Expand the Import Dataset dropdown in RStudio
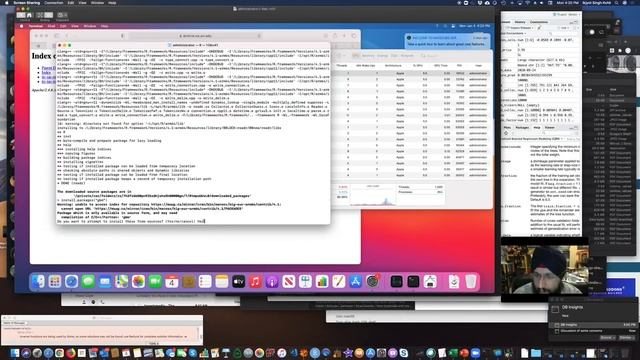Viewport: 640px width, 360px height. [520, 28]
